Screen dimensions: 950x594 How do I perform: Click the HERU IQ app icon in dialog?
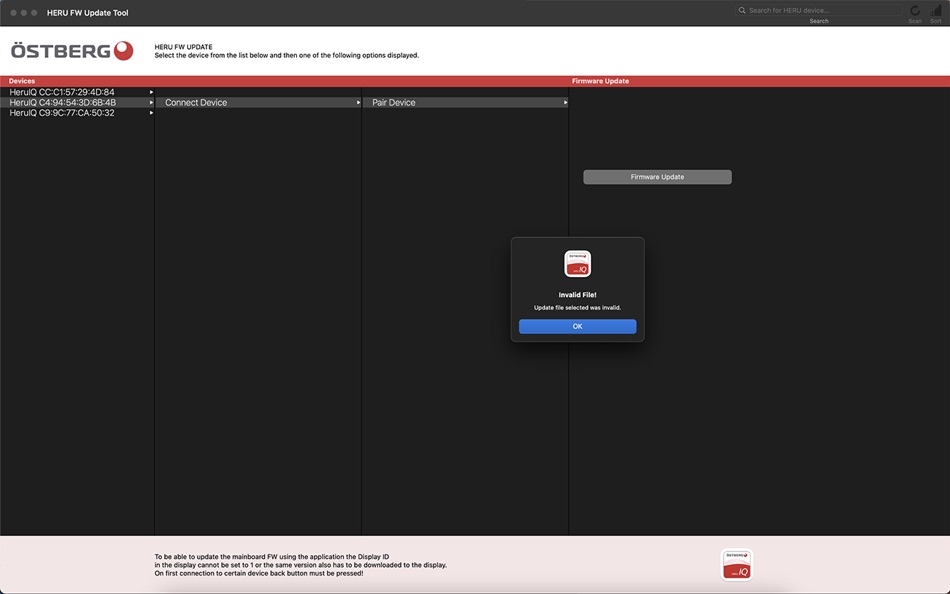click(x=577, y=264)
